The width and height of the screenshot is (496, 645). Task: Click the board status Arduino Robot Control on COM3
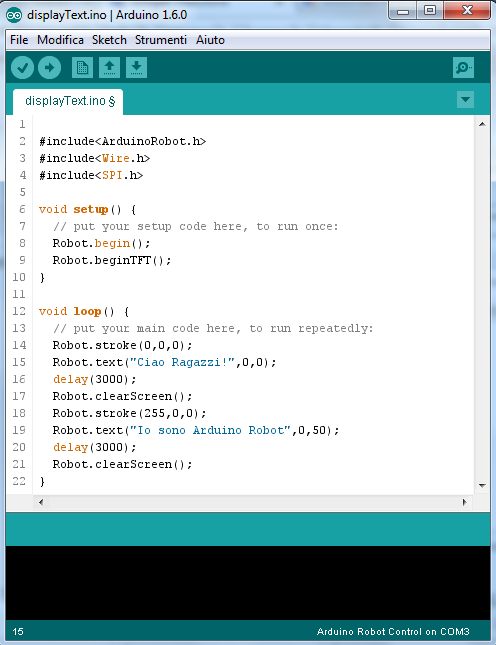coord(393,632)
